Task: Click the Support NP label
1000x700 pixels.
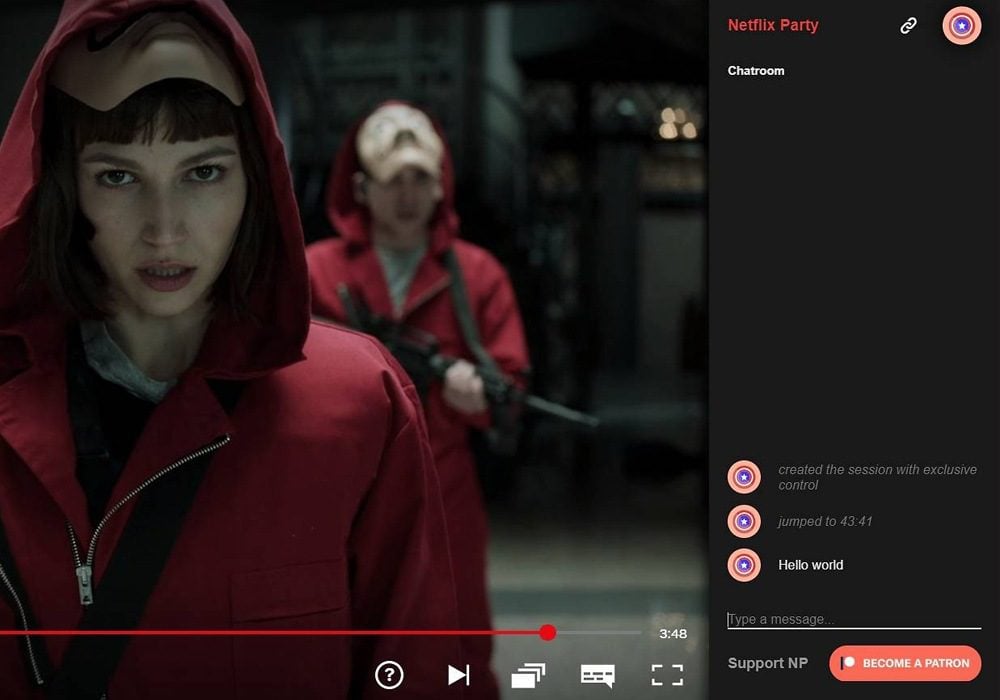Action: tap(768, 663)
